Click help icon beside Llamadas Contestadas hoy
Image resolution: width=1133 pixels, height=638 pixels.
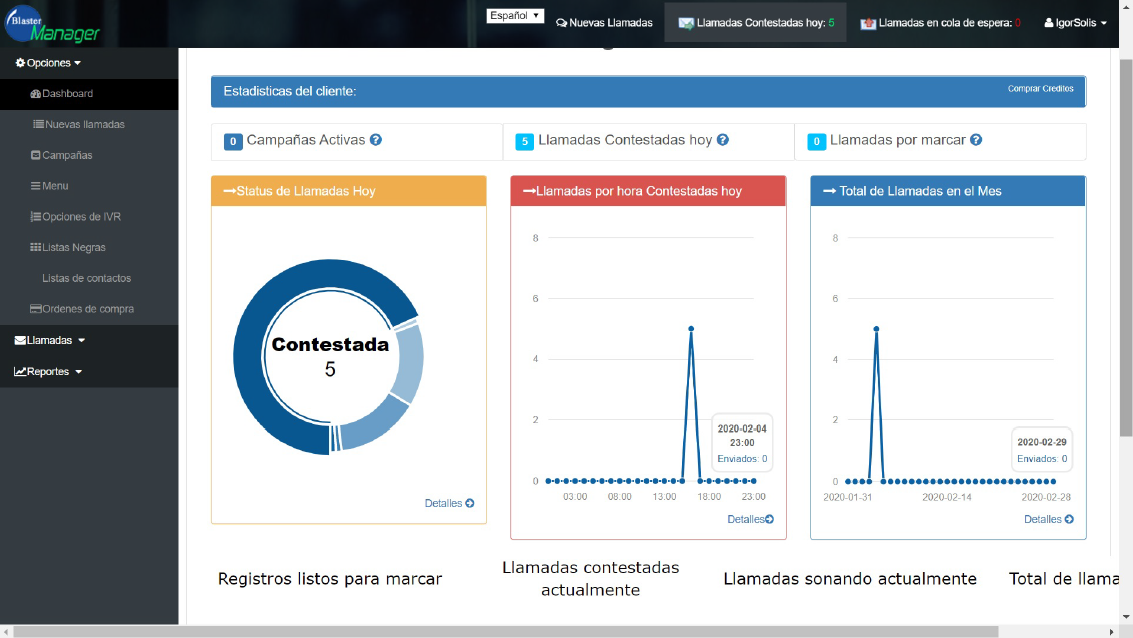pos(723,140)
